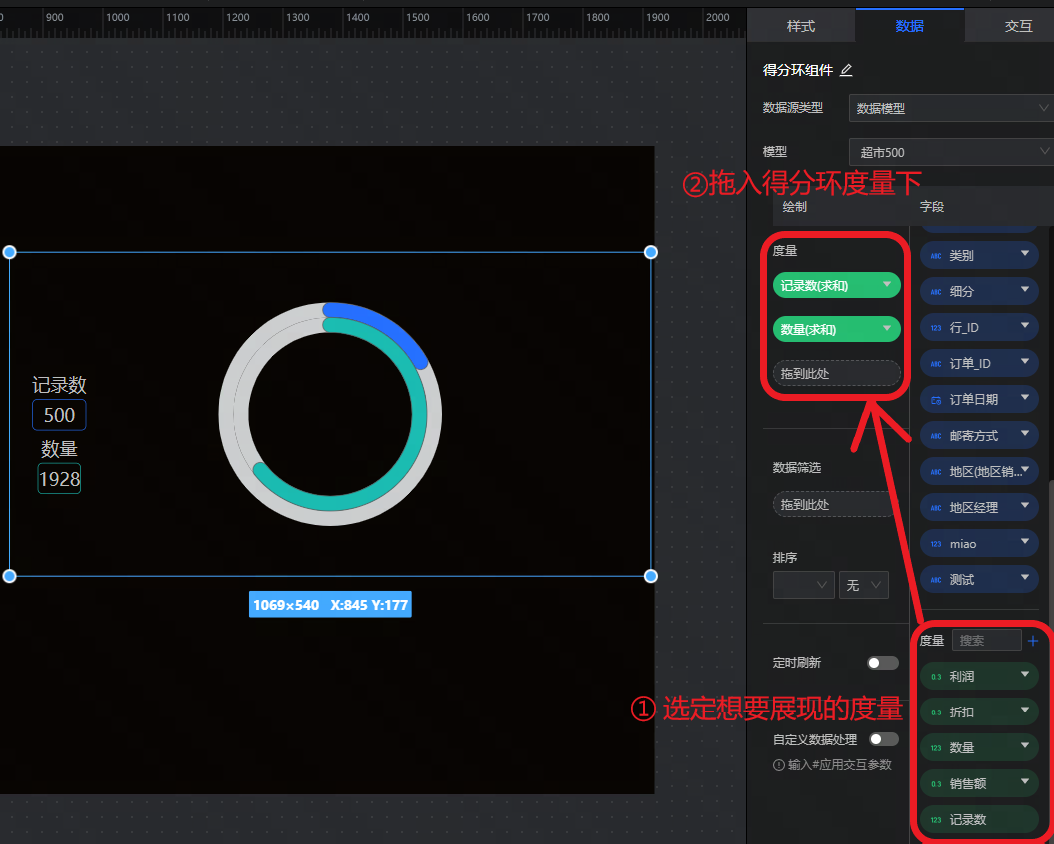Switch to the 交互 tab
The height and width of the screenshot is (844, 1054).
(1018, 26)
